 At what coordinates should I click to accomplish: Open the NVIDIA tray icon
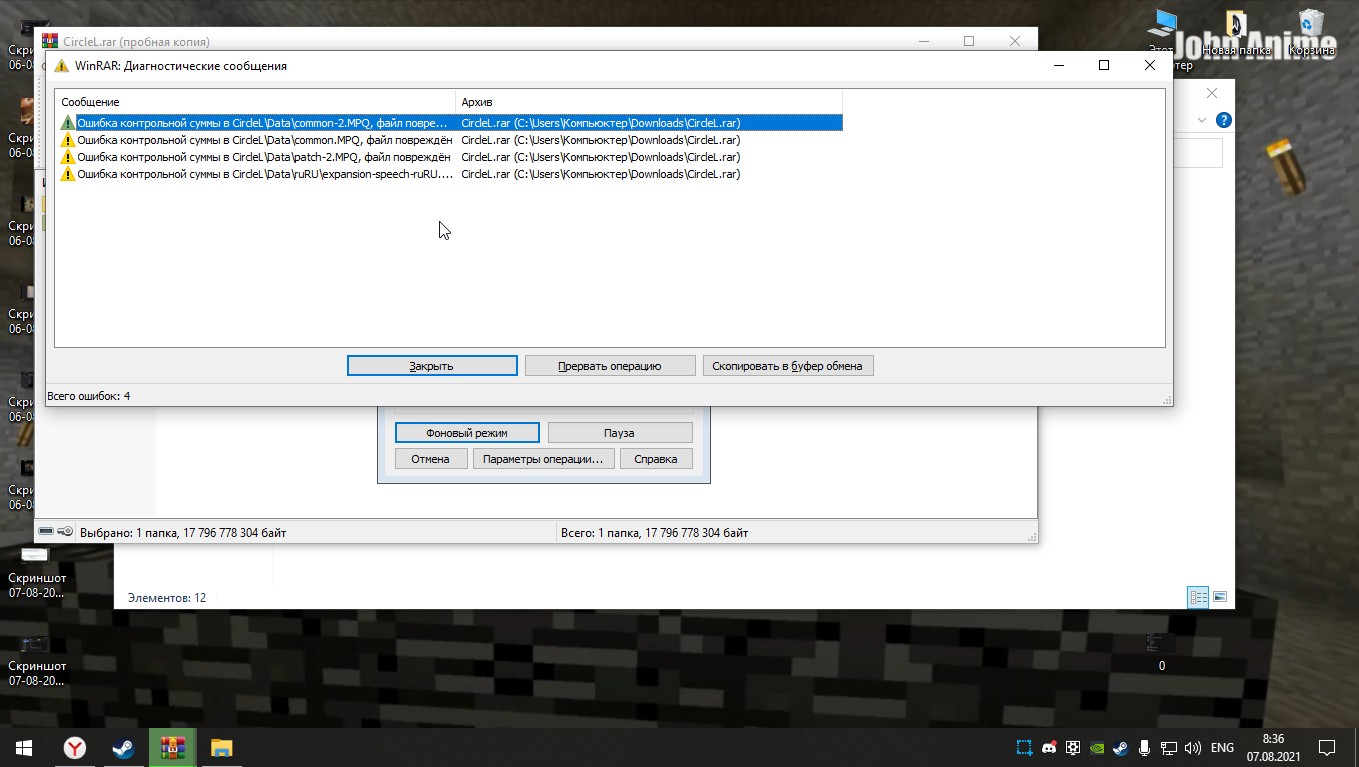coord(1097,748)
